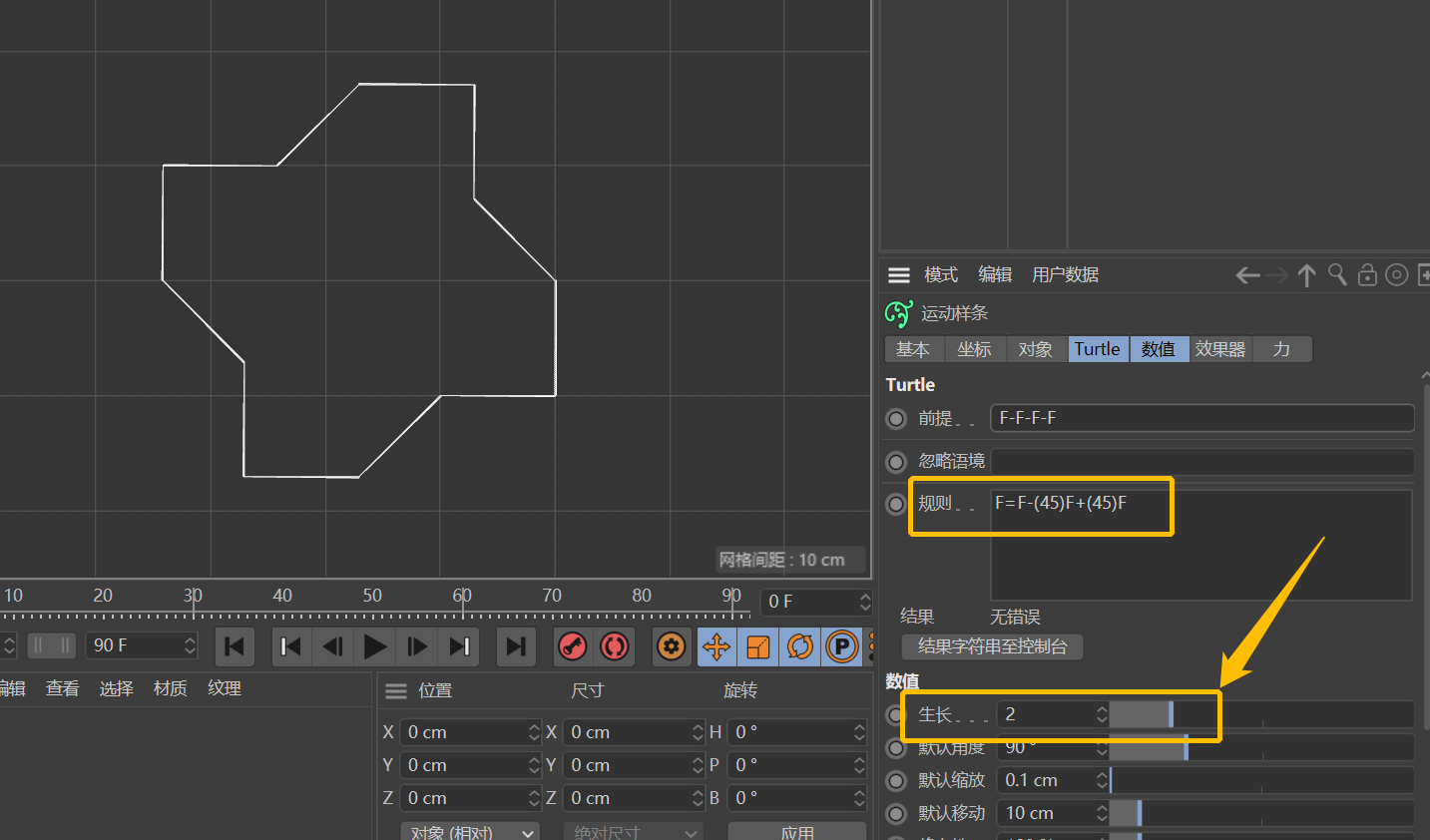Screen dimensions: 1430x840
Task: Click the 结果字符串至控制台 button
Action: (x=992, y=646)
